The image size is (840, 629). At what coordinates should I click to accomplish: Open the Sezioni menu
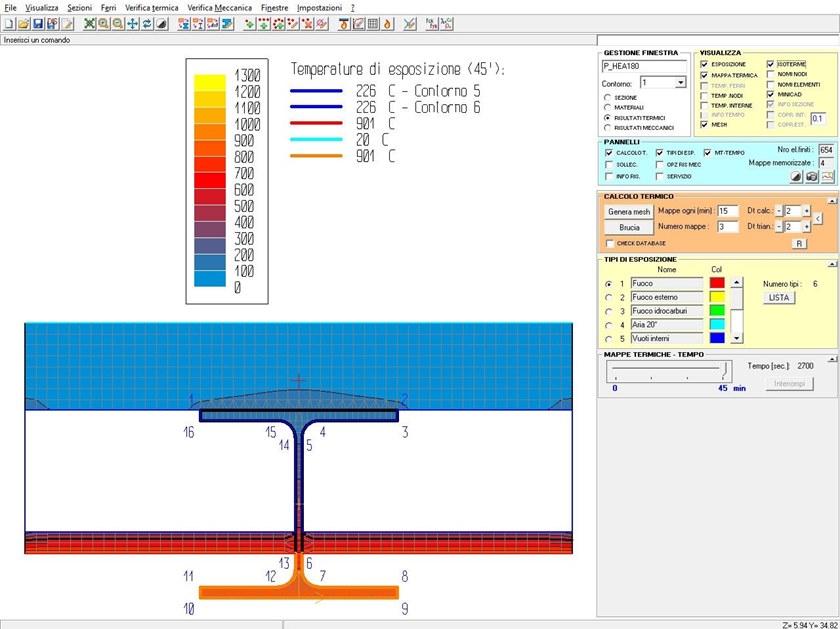[80, 7]
